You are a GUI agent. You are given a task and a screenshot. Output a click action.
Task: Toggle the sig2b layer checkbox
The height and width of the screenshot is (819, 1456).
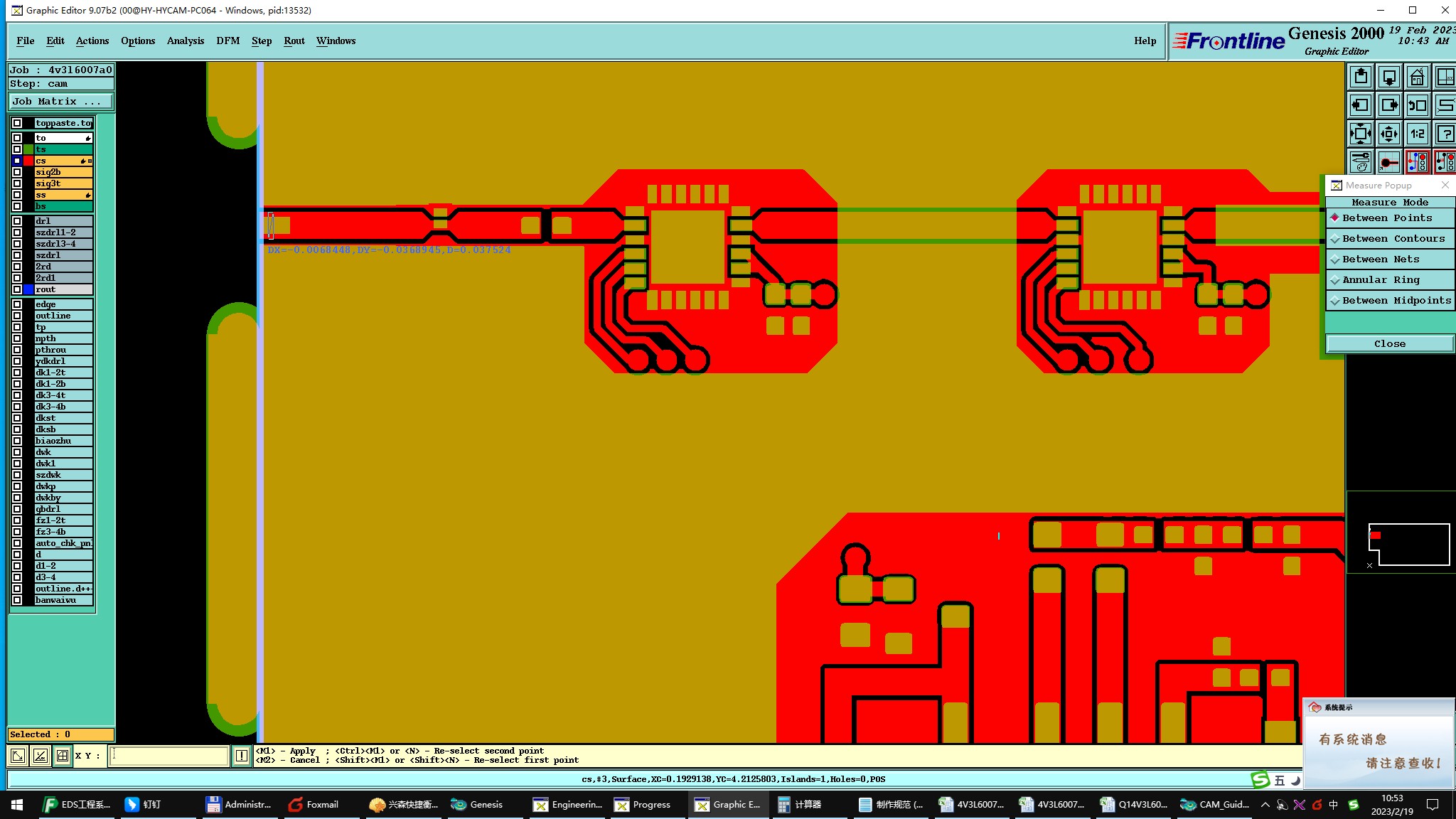pyautogui.click(x=17, y=172)
